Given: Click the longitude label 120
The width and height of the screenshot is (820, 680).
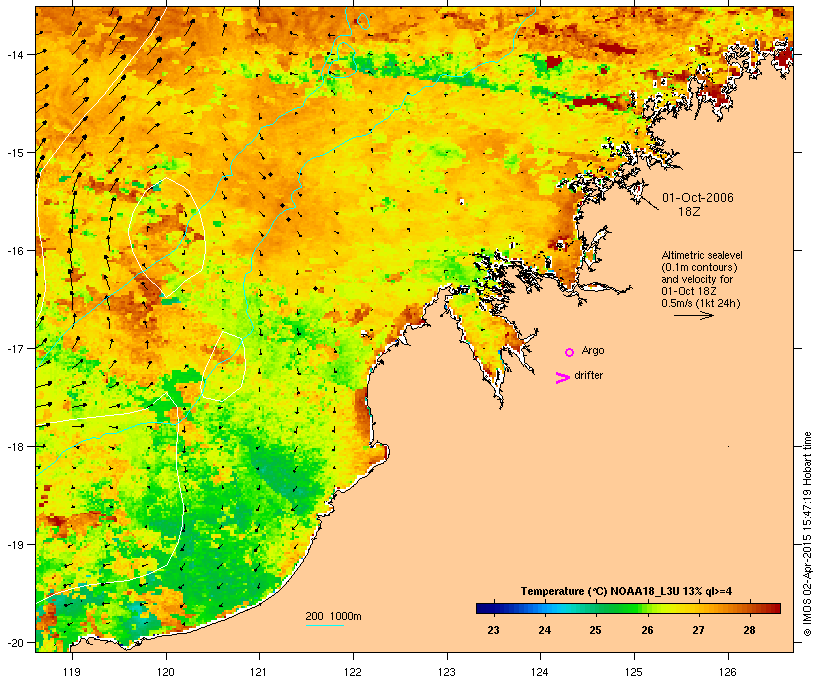Looking at the screenshot, I should 166,672.
